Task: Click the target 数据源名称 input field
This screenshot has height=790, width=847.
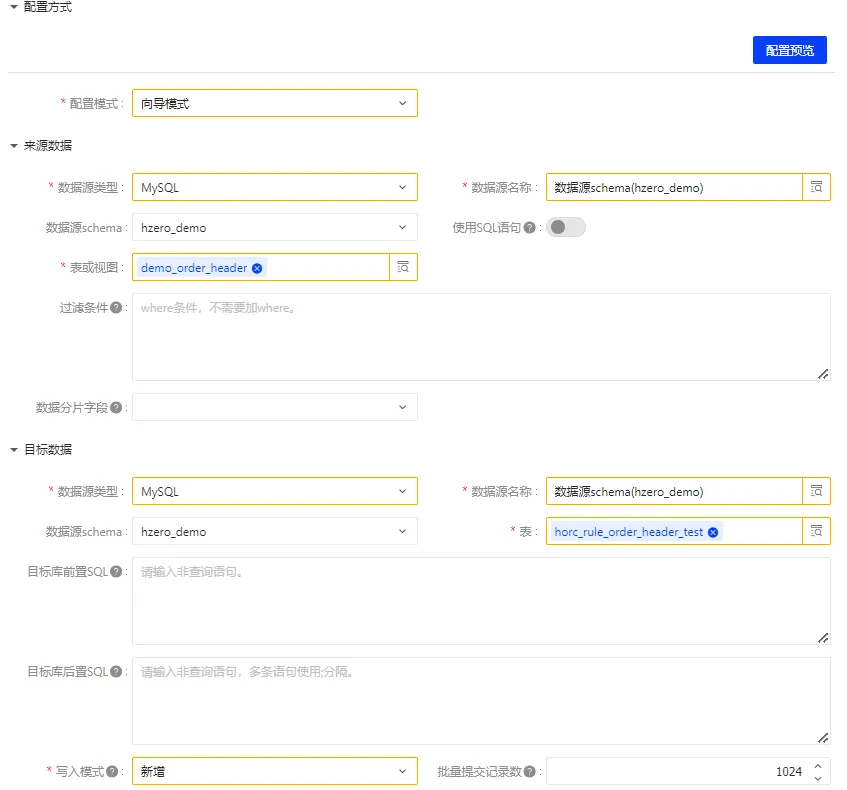Action: 674,491
